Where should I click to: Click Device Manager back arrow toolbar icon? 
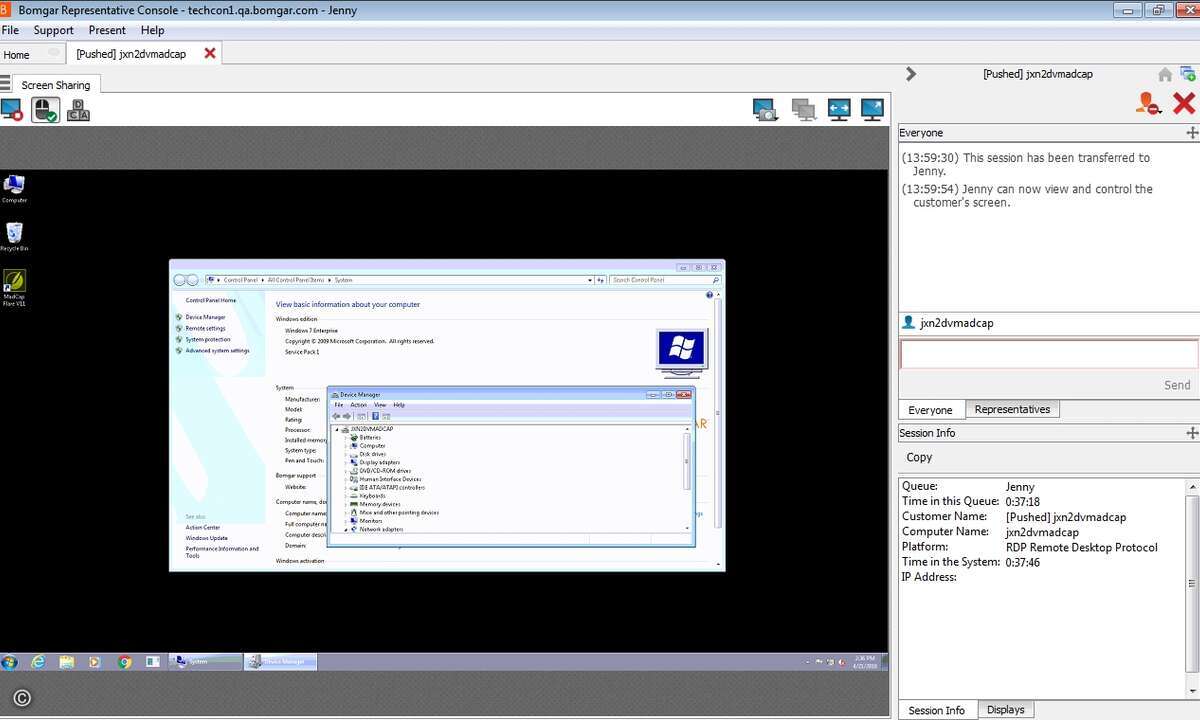(337, 416)
